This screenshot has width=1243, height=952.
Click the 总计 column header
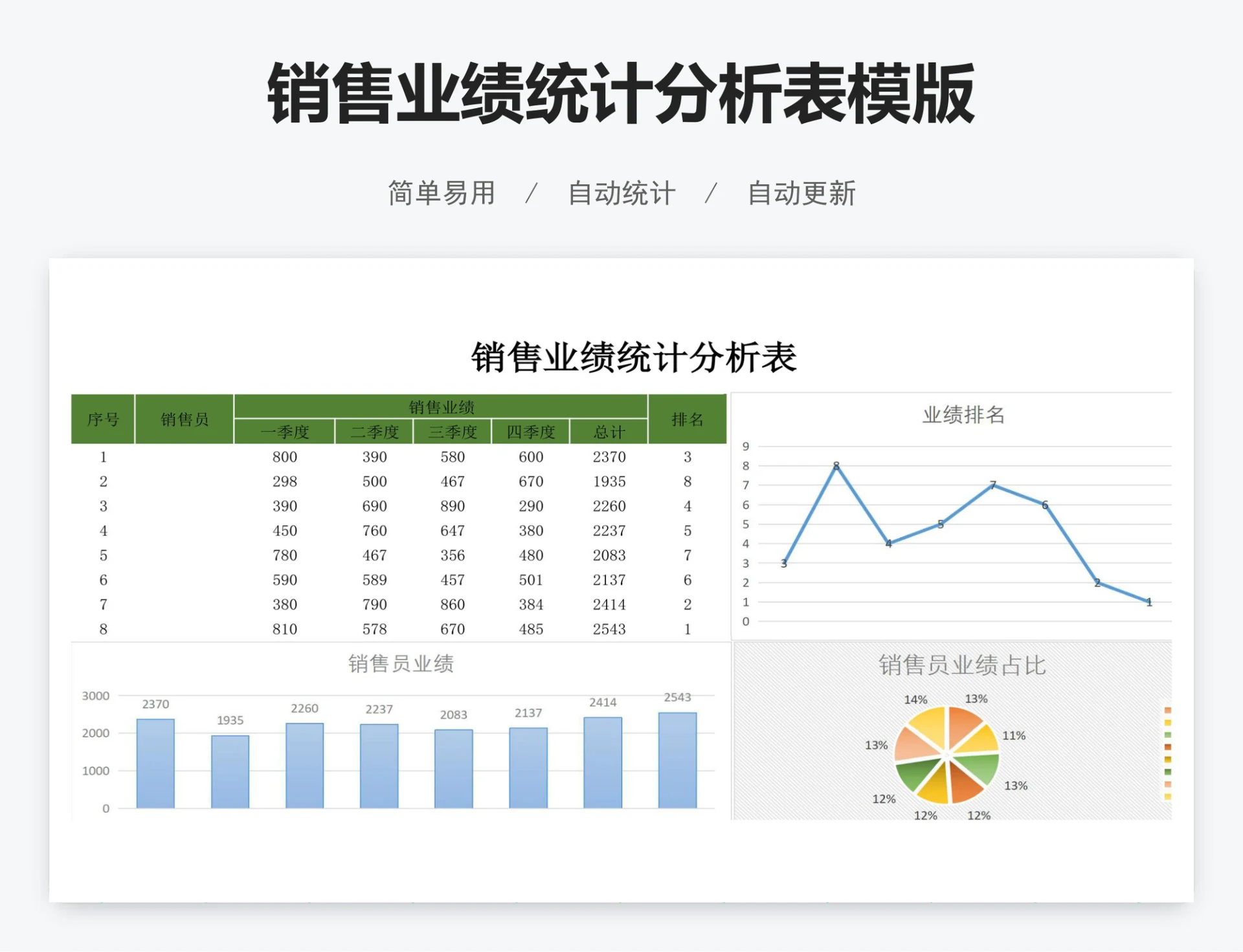click(x=609, y=432)
